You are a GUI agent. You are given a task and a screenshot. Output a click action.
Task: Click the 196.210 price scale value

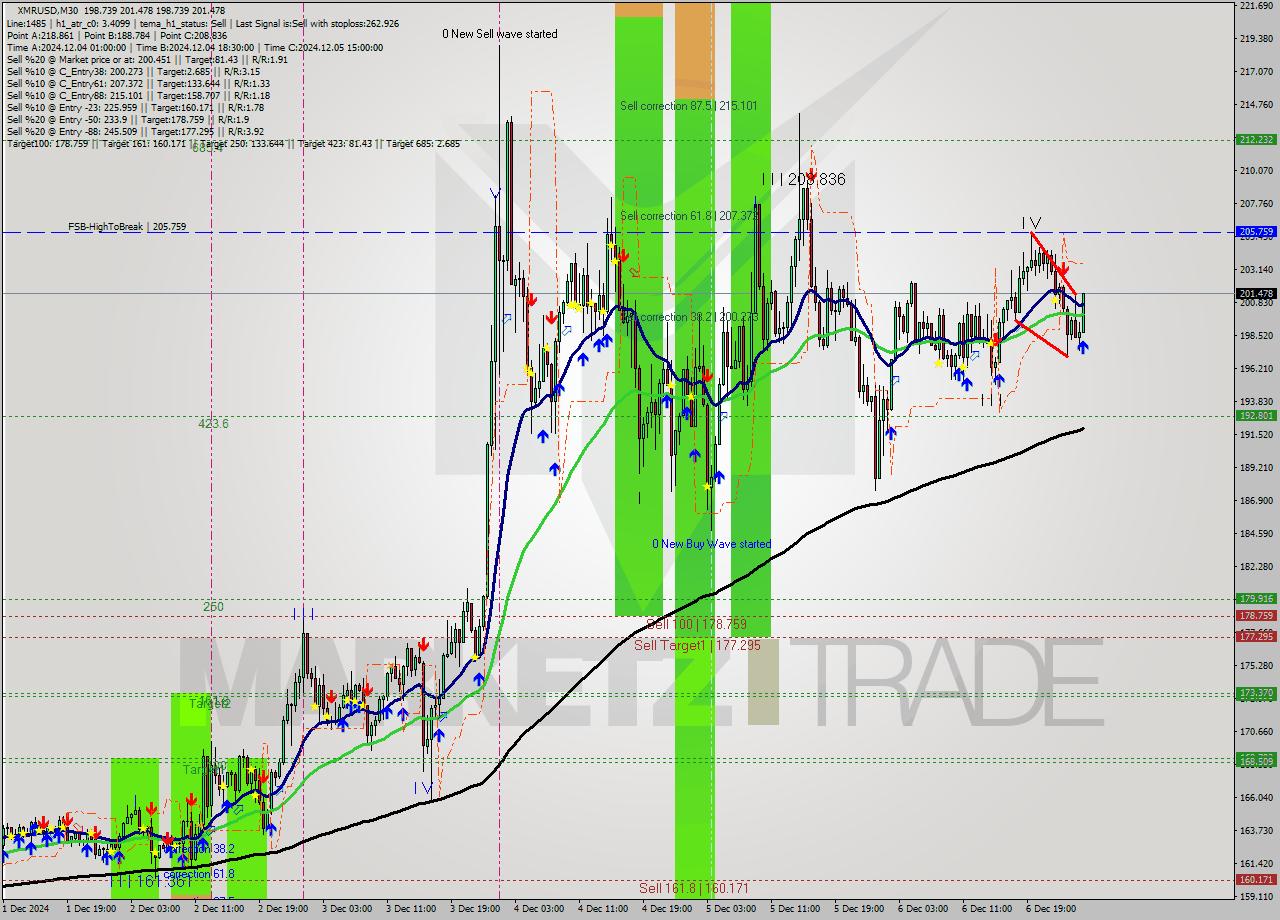pos(1255,369)
